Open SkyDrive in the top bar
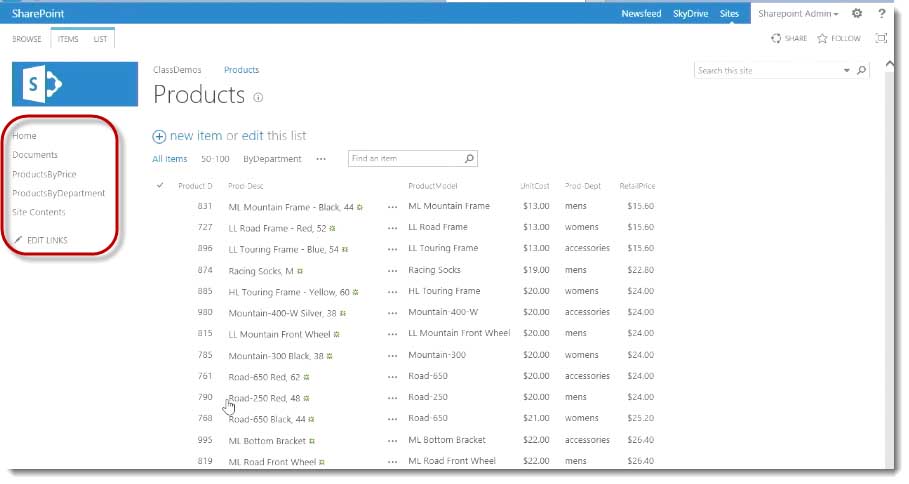909x484 pixels. pos(690,13)
